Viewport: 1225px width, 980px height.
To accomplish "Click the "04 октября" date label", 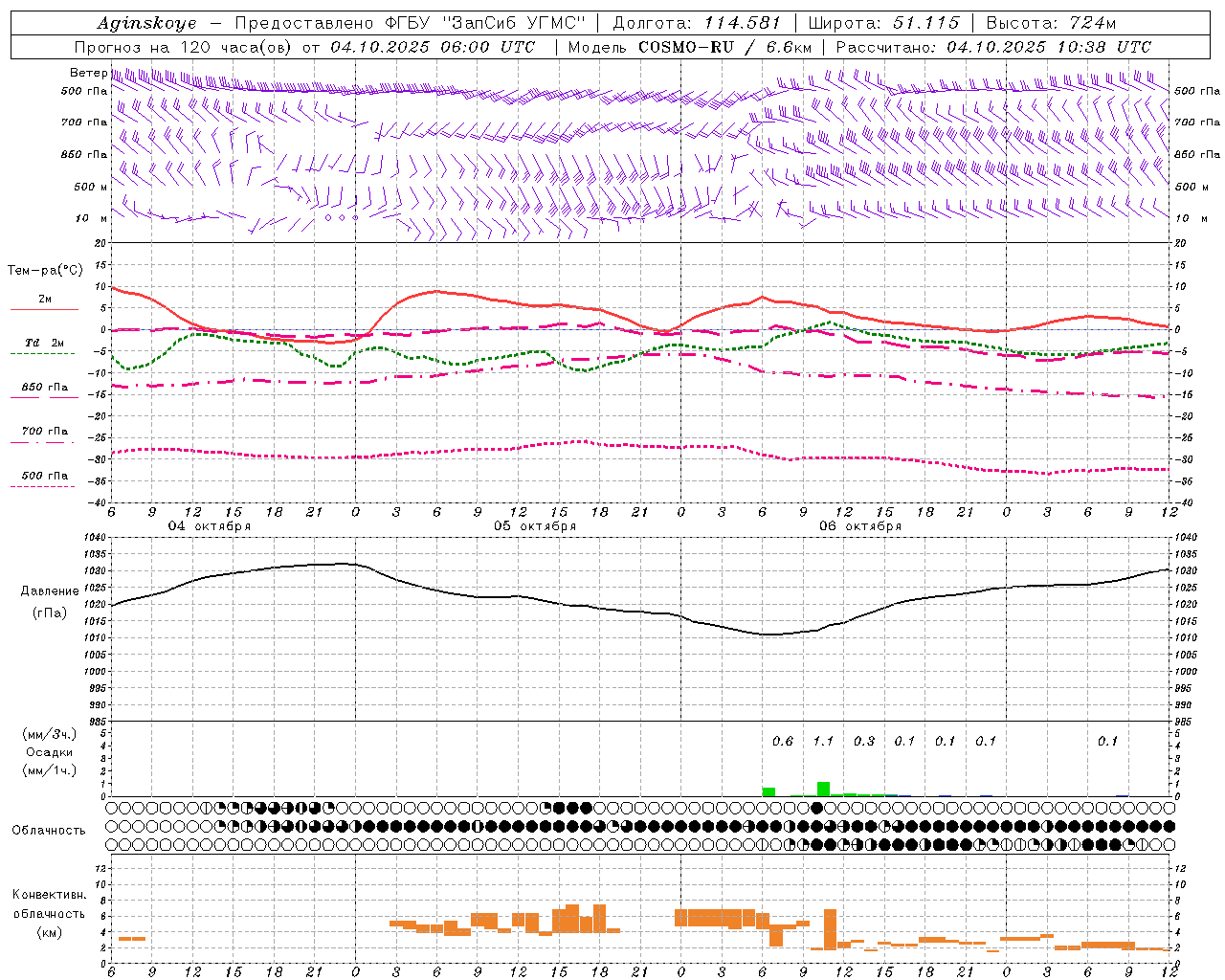I will coord(210,526).
